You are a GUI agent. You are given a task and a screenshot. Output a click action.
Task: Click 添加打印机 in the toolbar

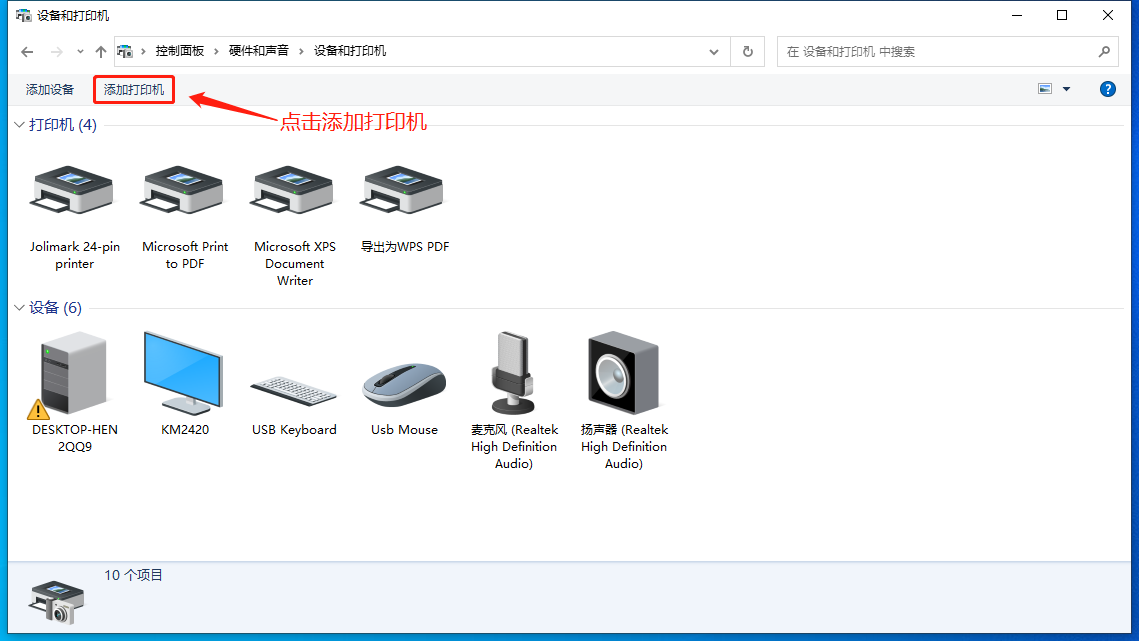click(134, 90)
